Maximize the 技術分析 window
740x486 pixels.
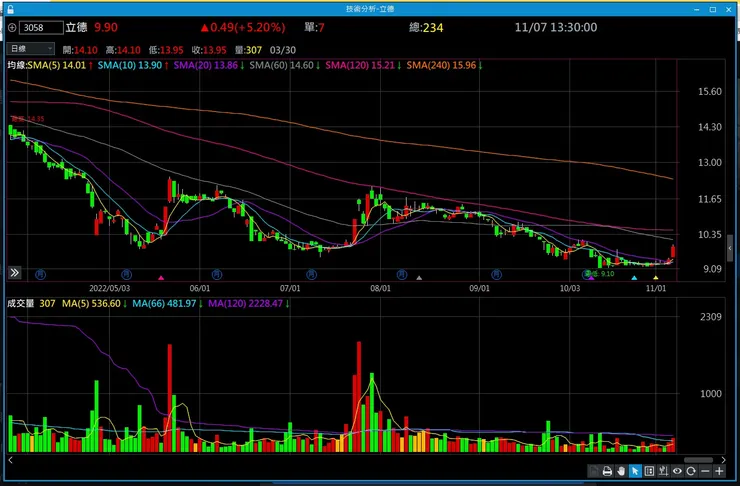coord(713,9)
